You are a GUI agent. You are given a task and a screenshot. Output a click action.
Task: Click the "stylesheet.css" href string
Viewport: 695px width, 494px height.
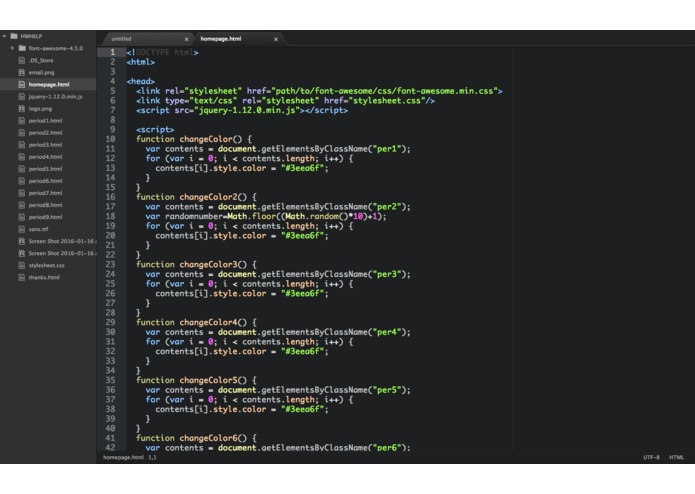click(387, 101)
